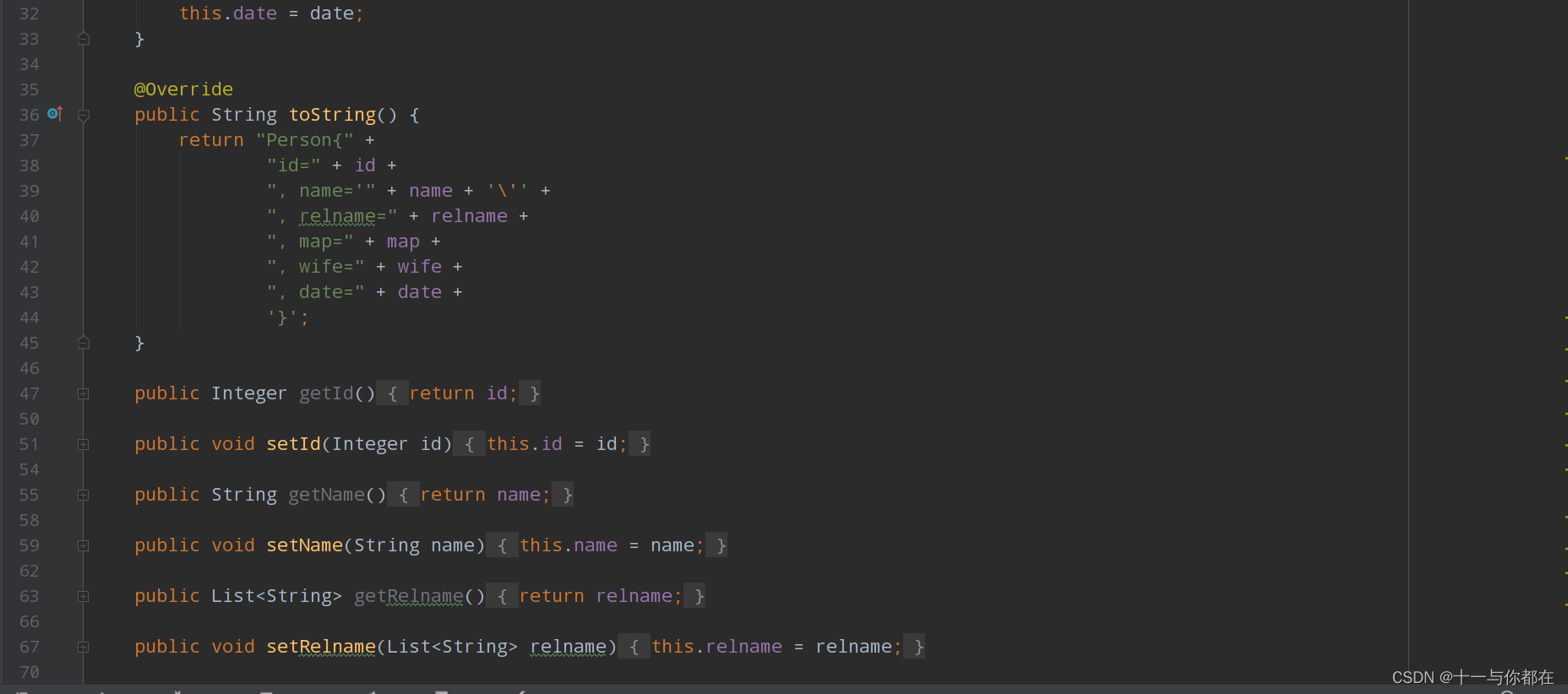Click the ", name='" string on line 39

tap(321, 191)
